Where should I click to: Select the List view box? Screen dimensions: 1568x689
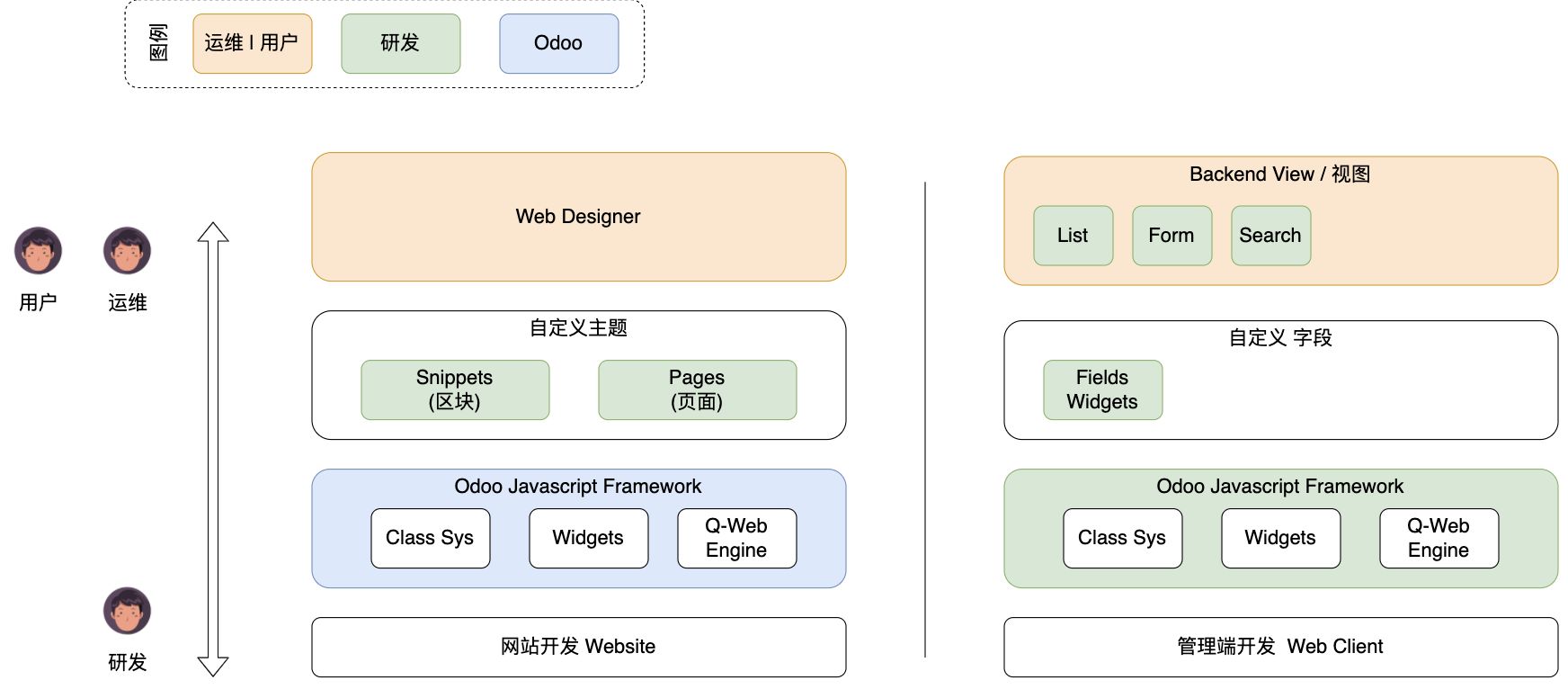coord(1074,236)
